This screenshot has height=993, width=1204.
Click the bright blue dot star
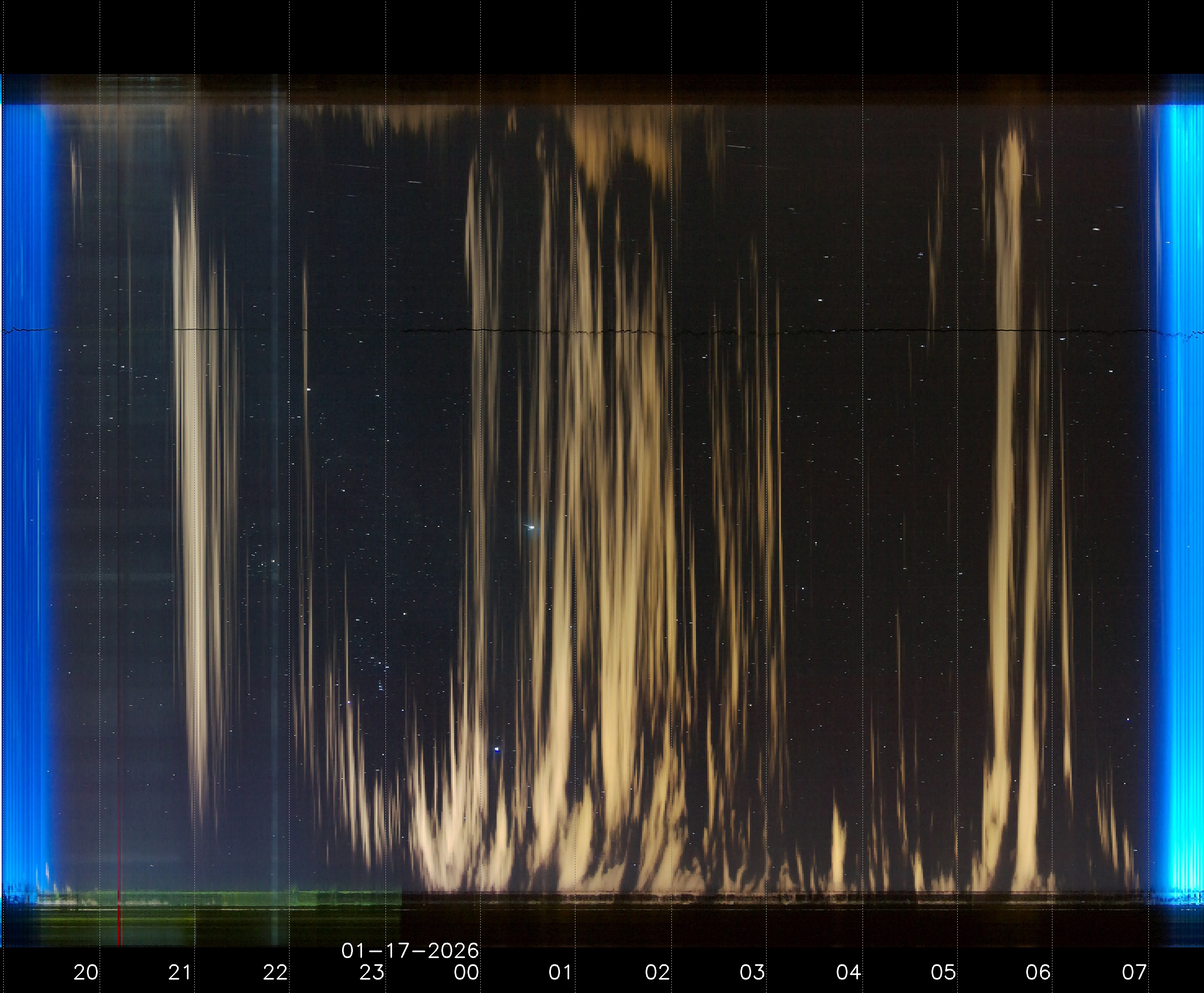[497, 749]
